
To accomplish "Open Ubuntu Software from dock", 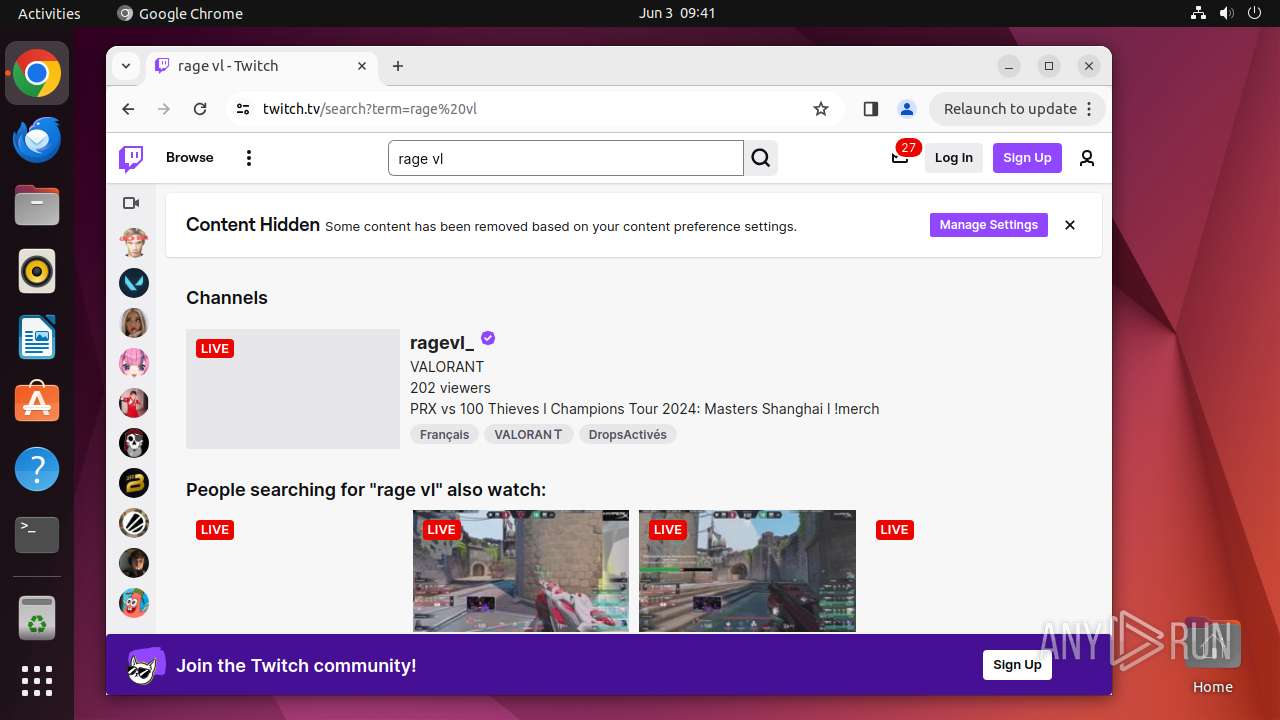I will (x=37, y=403).
